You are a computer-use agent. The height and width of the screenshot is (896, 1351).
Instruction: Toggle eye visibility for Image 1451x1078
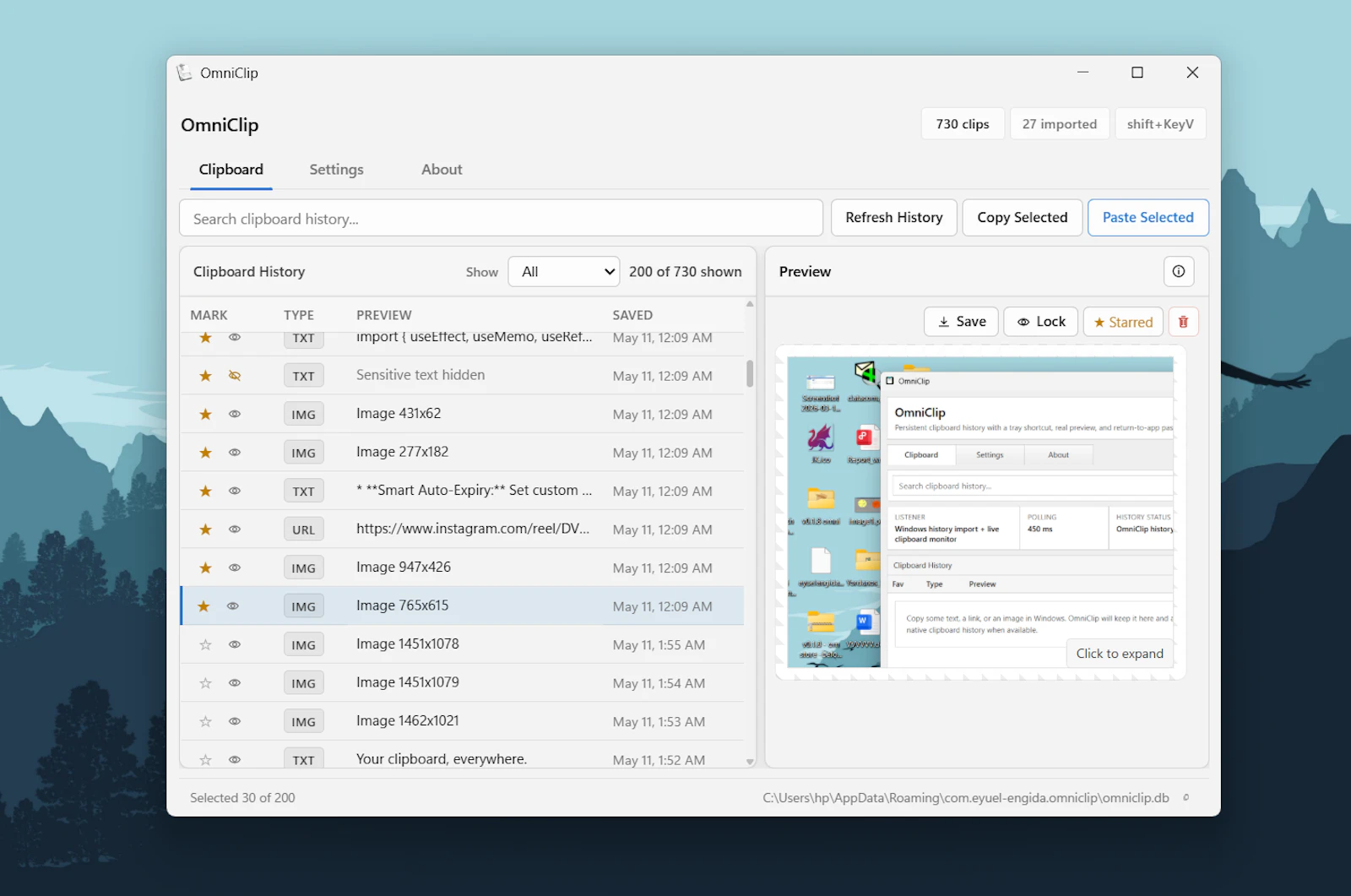(x=235, y=644)
